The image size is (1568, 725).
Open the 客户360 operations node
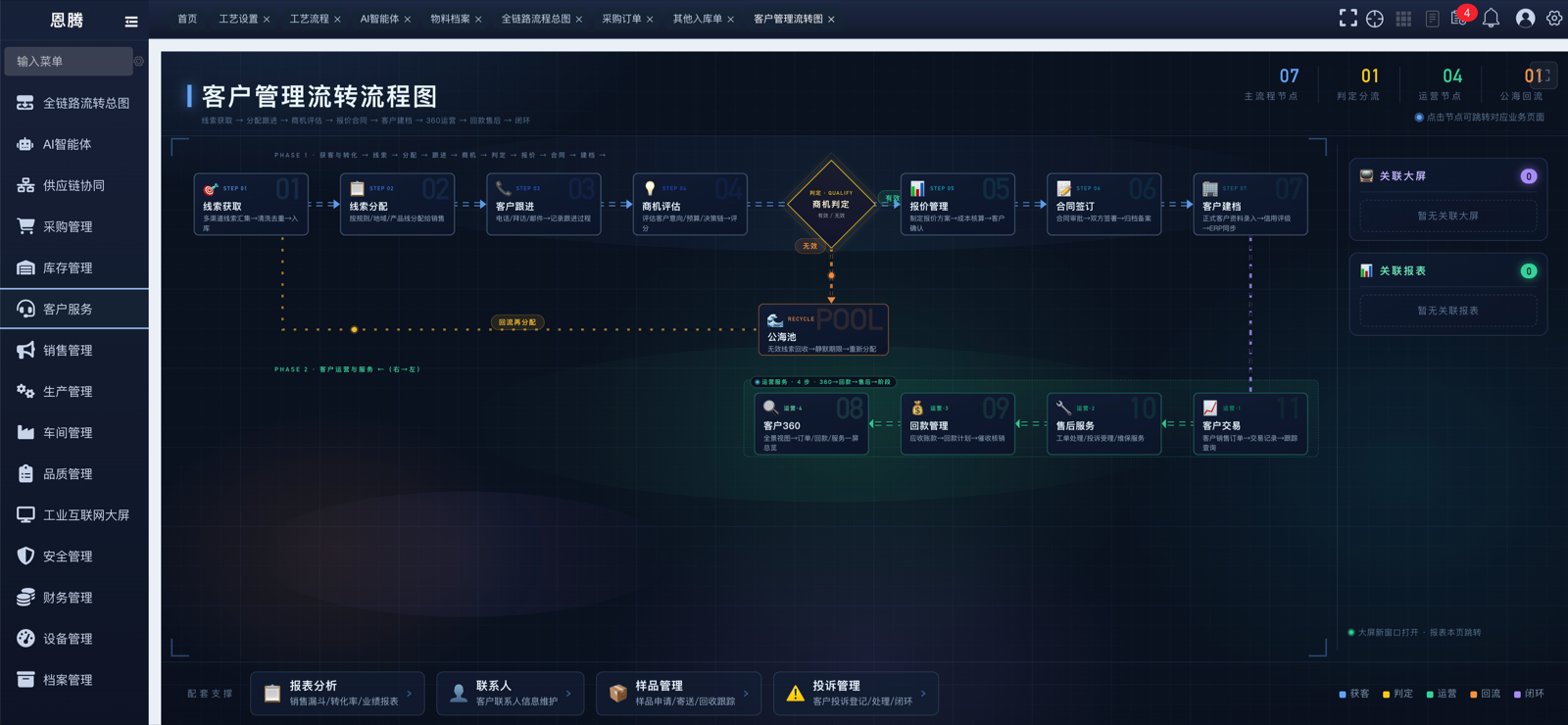pos(811,423)
